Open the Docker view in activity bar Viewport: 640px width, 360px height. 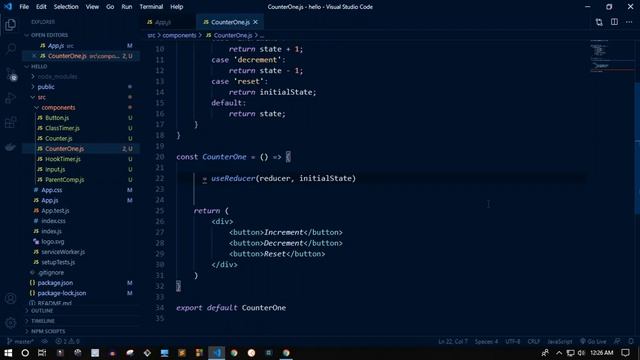11,147
